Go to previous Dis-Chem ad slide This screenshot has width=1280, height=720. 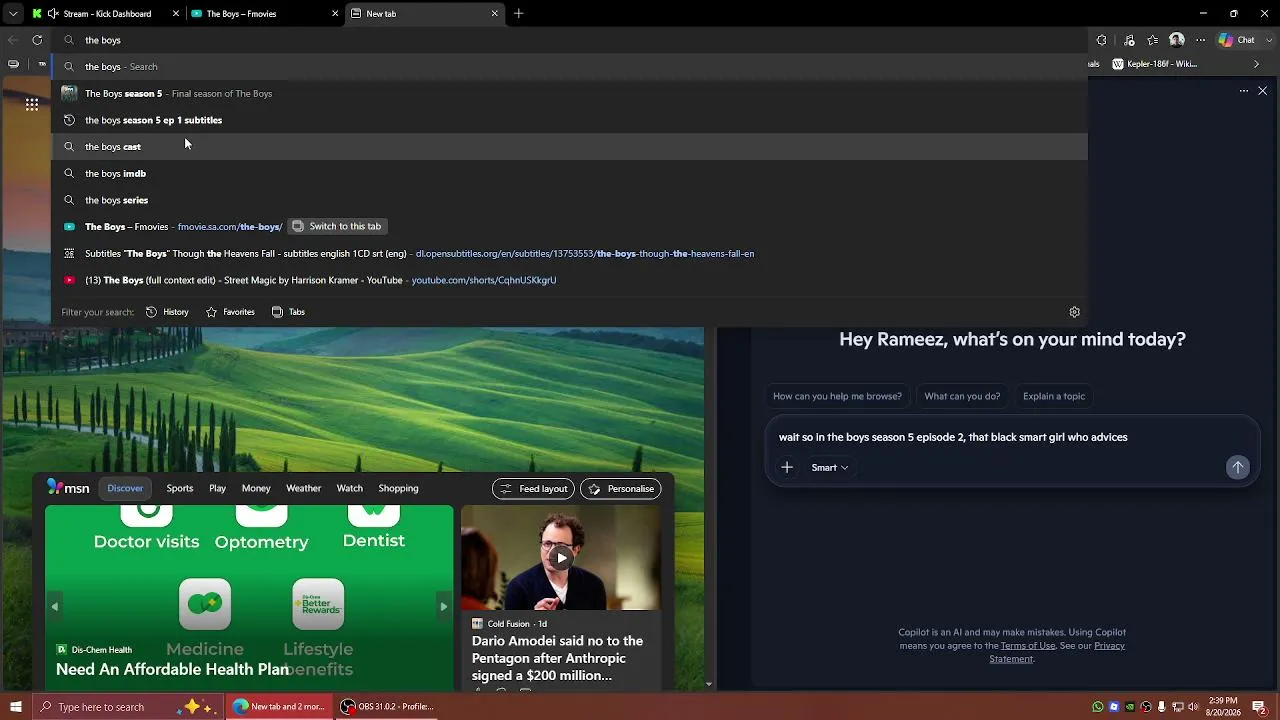[x=55, y=606]
